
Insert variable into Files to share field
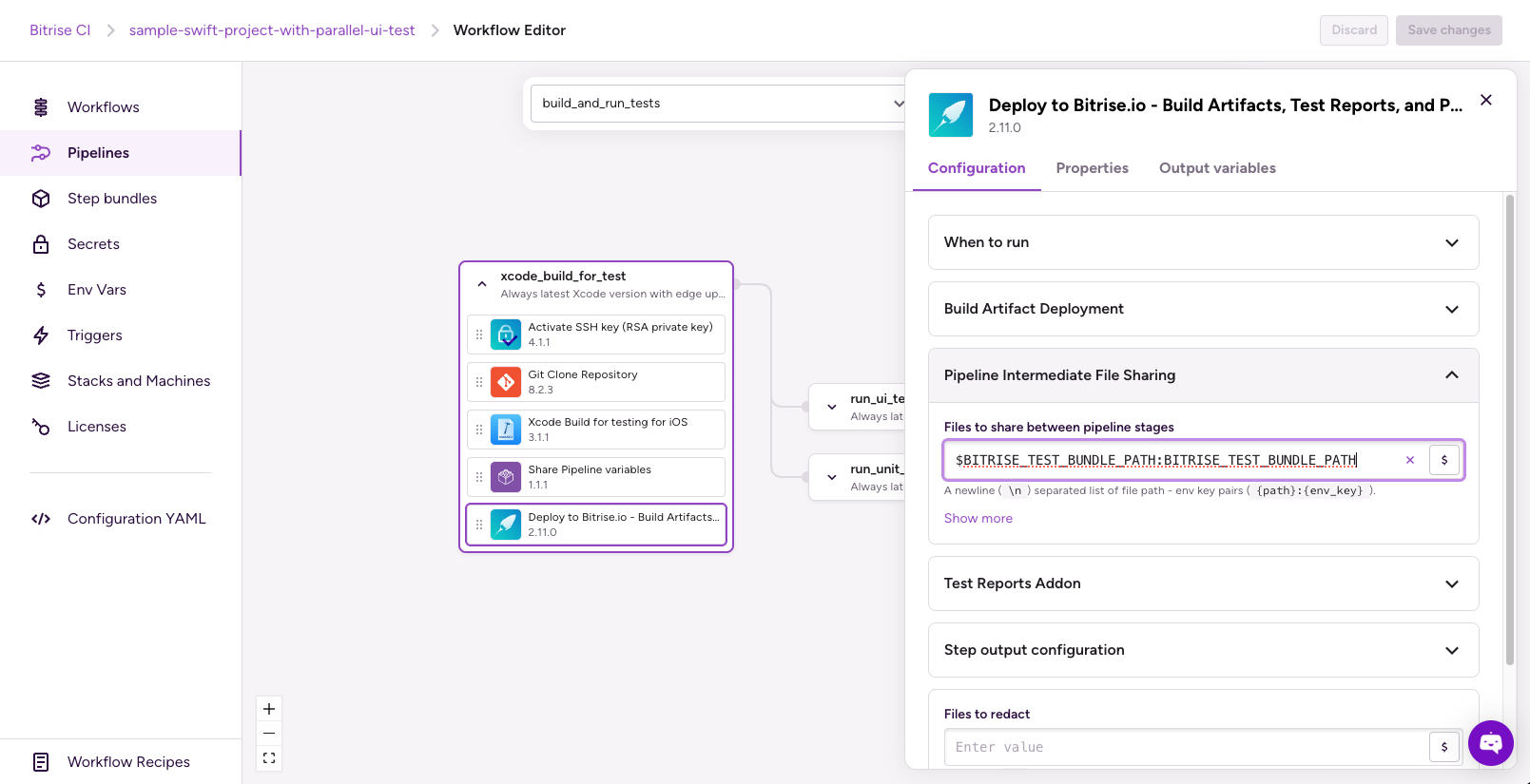pos(1444,460)
